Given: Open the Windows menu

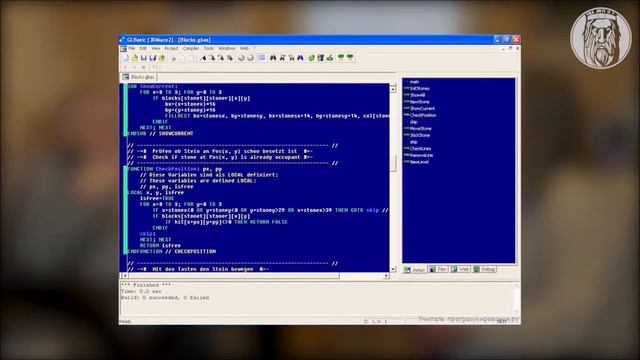Looking at the screenshot, I should (227, 49).
